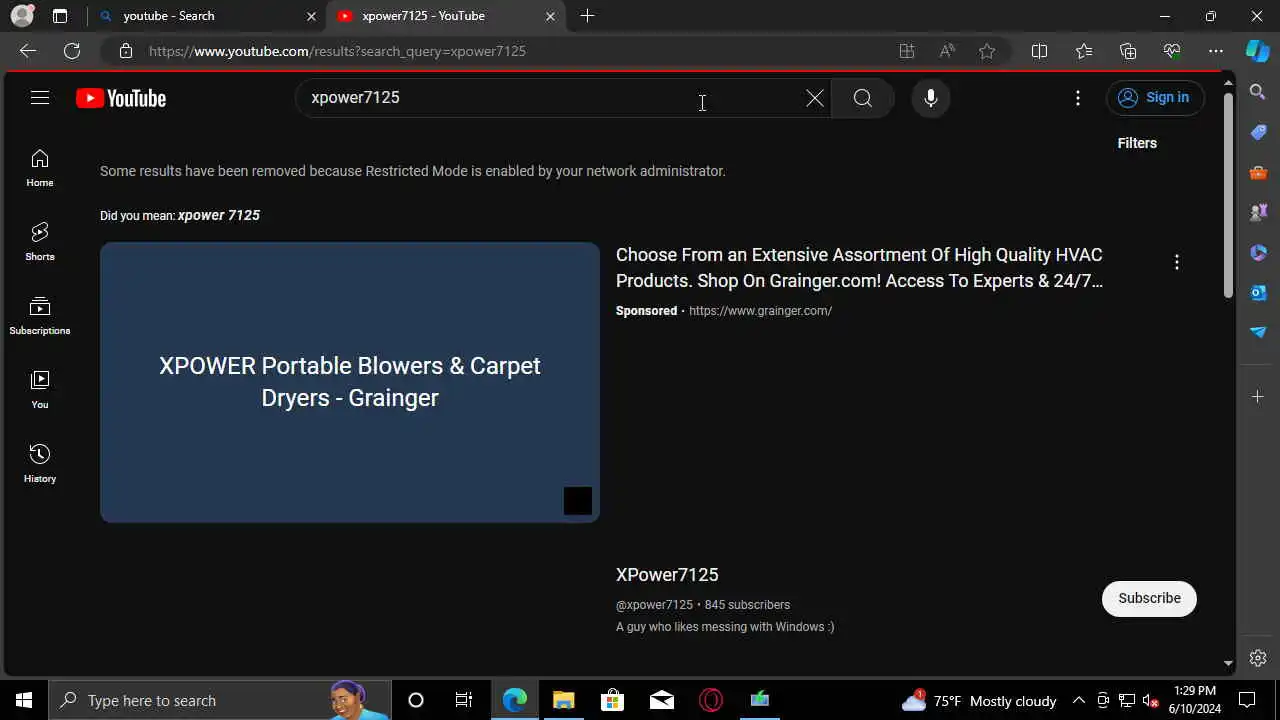
Task: Open YouTube settings three-dot menu
Action: click(1077, 98)
